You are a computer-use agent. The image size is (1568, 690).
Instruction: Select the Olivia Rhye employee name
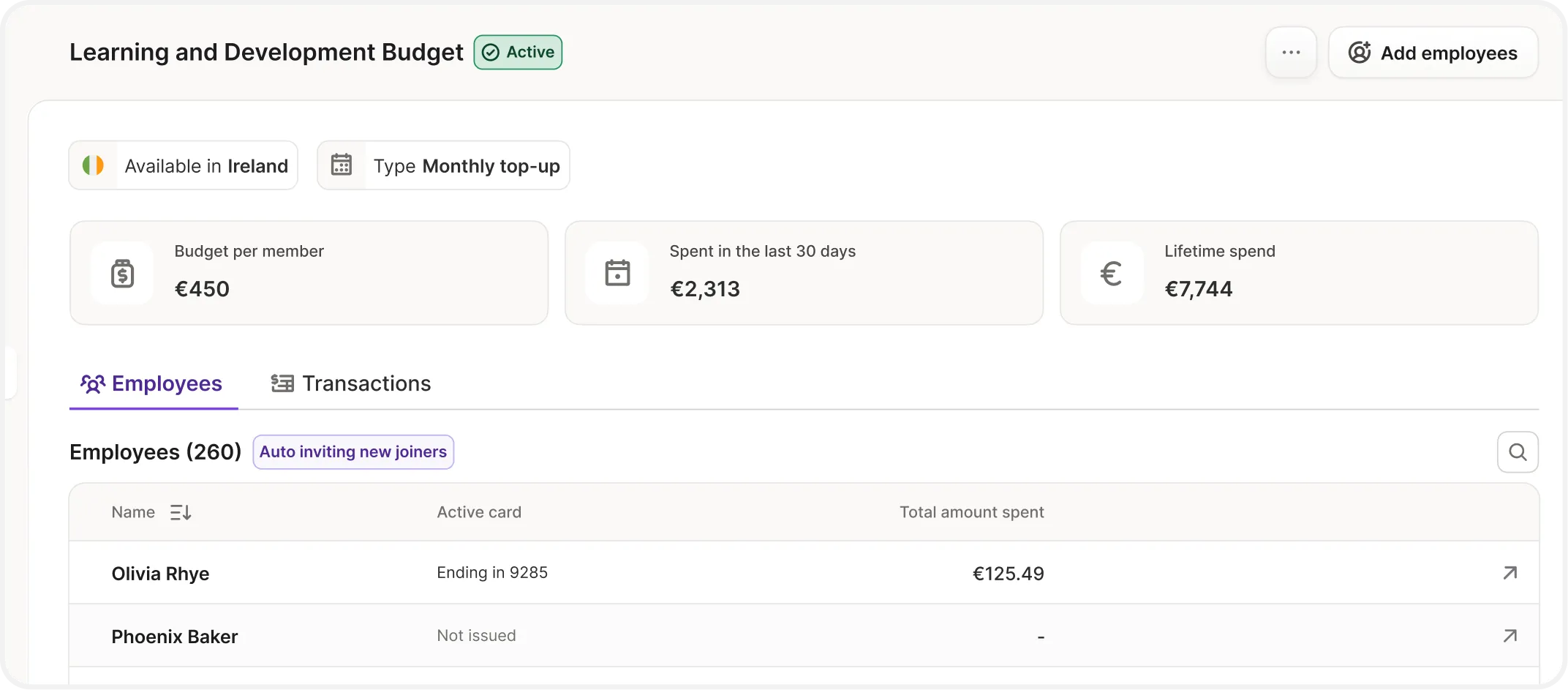pos(160,574)
